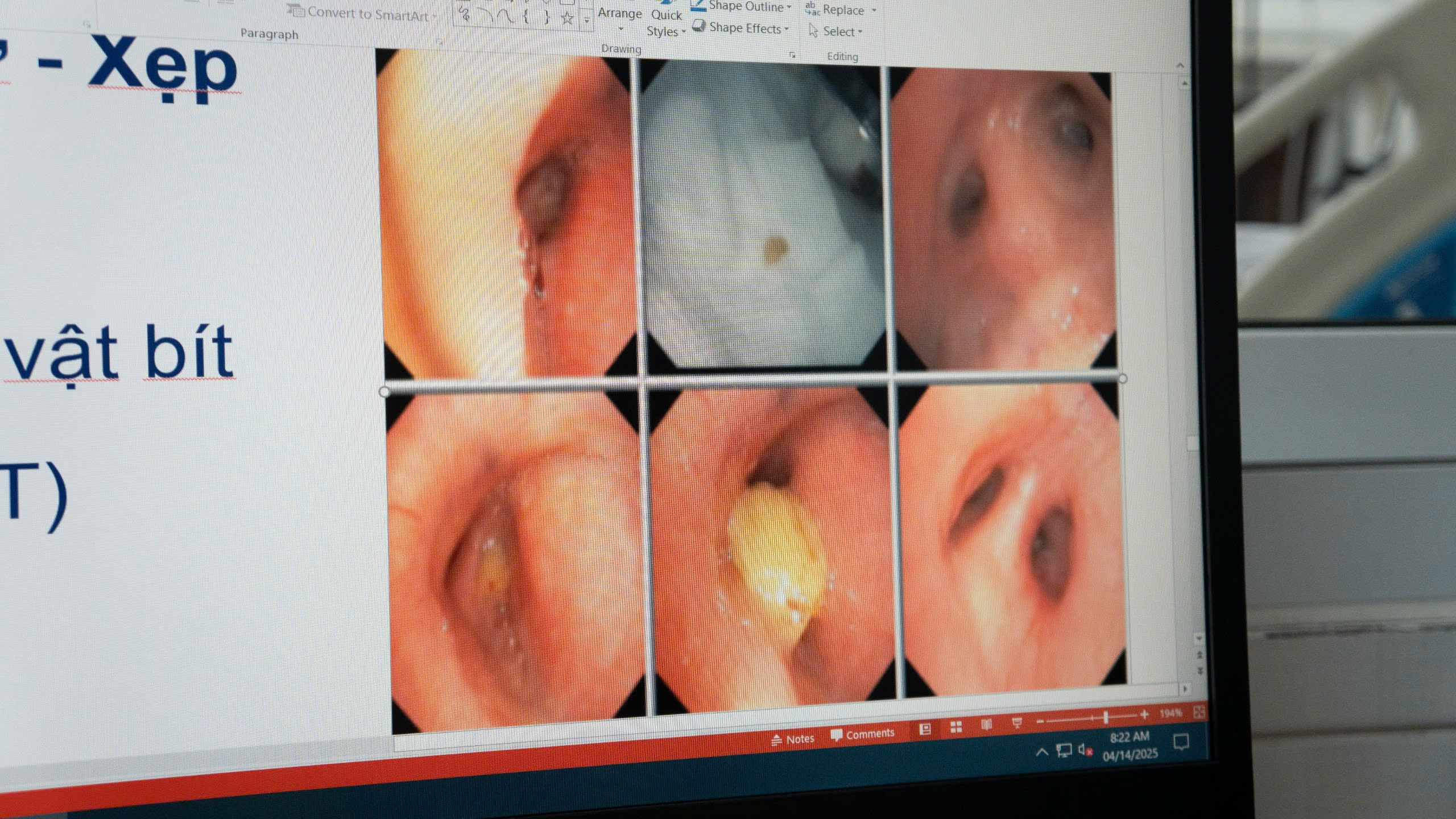Viewport: 1456px width, 819px height.
Task: Open the Shape Effects dropdown
Action: click(x=741, y=28)
